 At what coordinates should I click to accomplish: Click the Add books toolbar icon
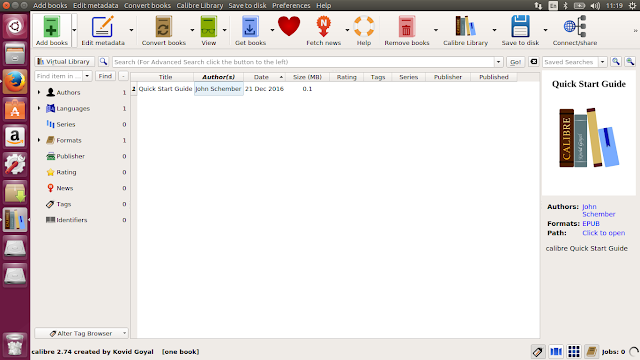(51, 26)
